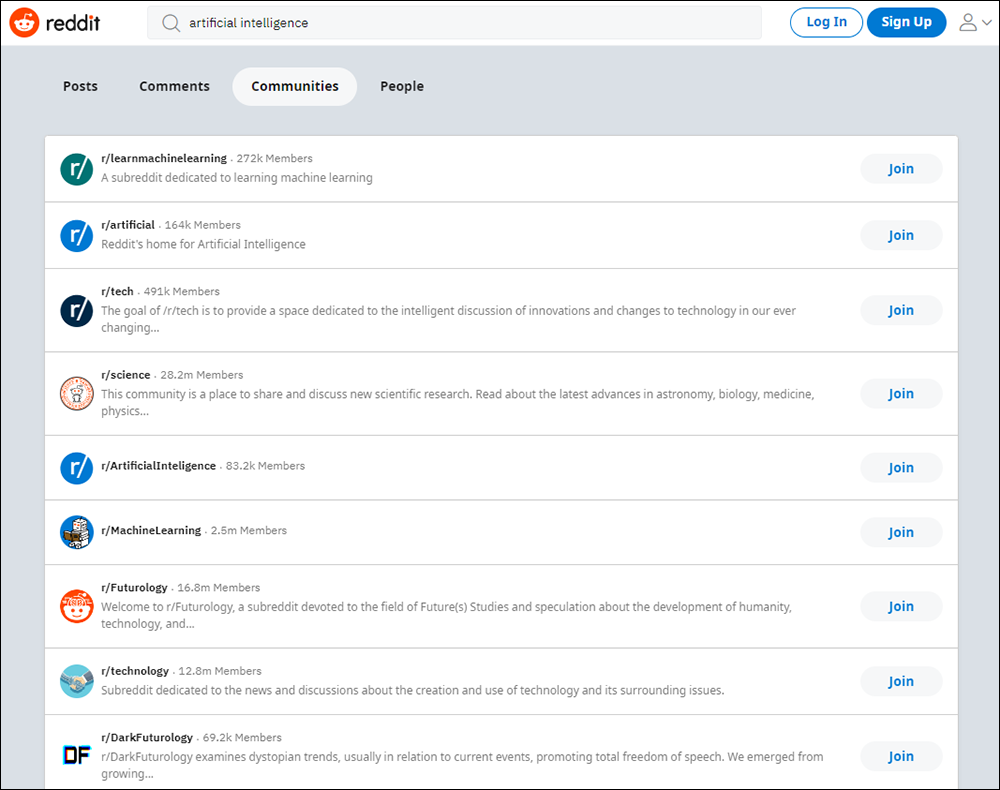Open r/Futurology community avatar icon

[77, 606]
